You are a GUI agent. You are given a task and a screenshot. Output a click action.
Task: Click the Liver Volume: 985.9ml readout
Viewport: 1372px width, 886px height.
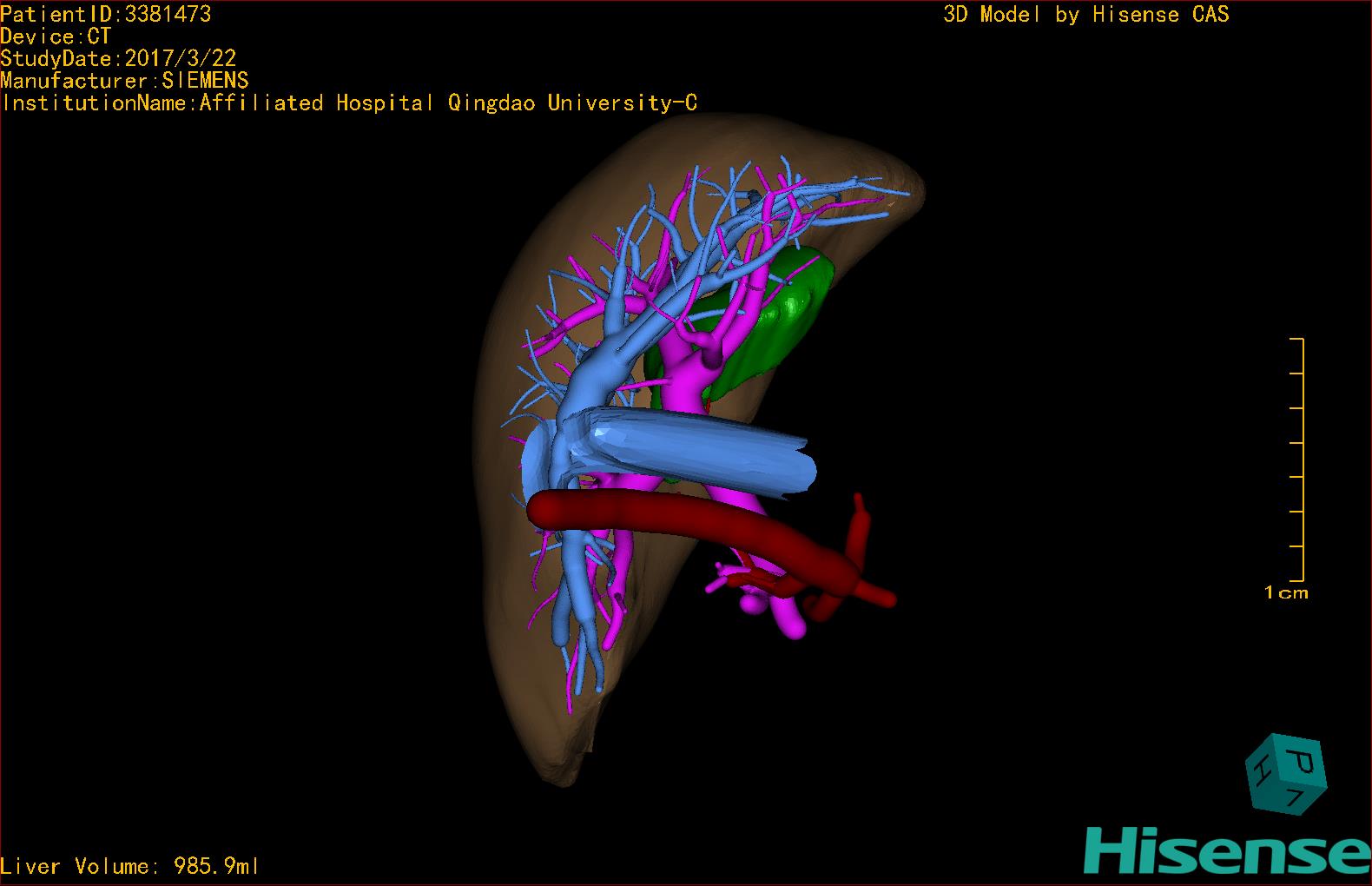click(x=129, y=866)
